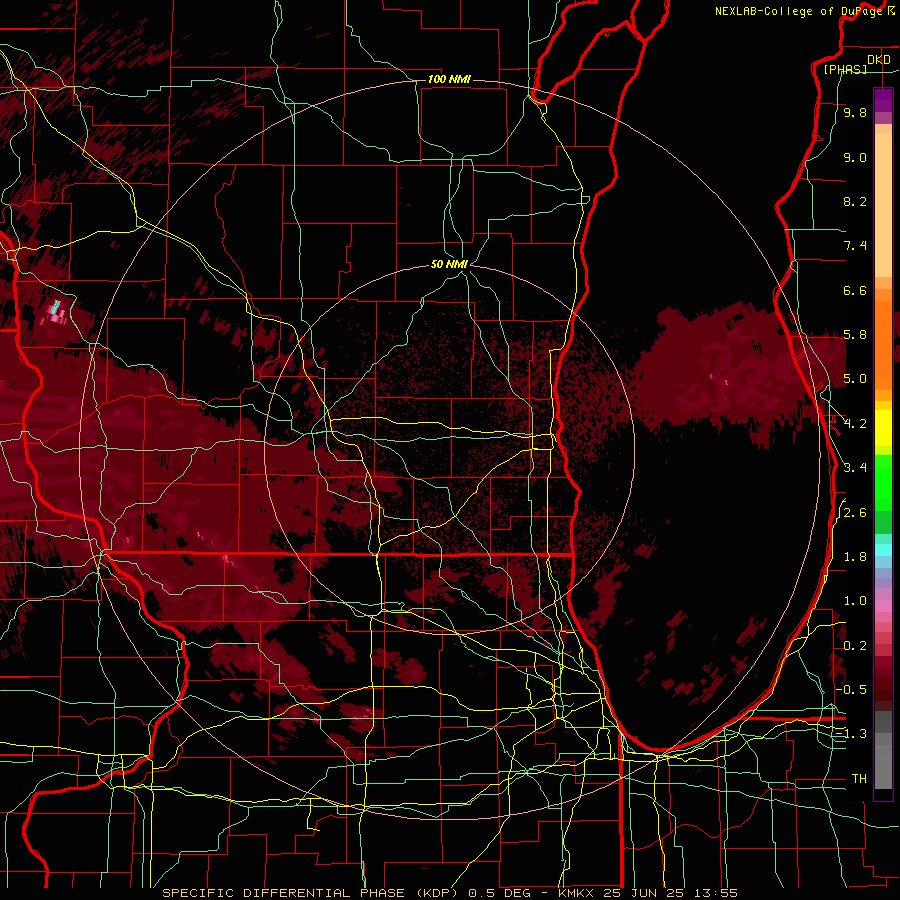Click the 1.8 legend value

coord(855,556)
